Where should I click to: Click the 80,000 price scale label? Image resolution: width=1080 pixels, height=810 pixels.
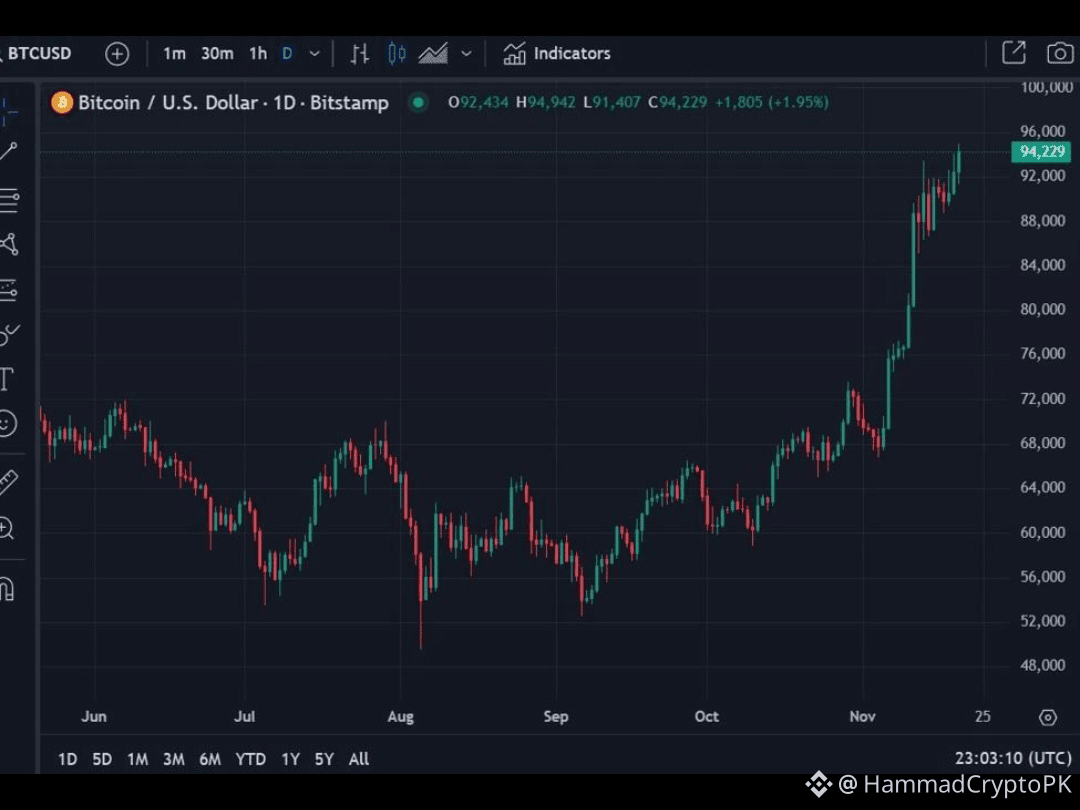(x=1043, y=309)
